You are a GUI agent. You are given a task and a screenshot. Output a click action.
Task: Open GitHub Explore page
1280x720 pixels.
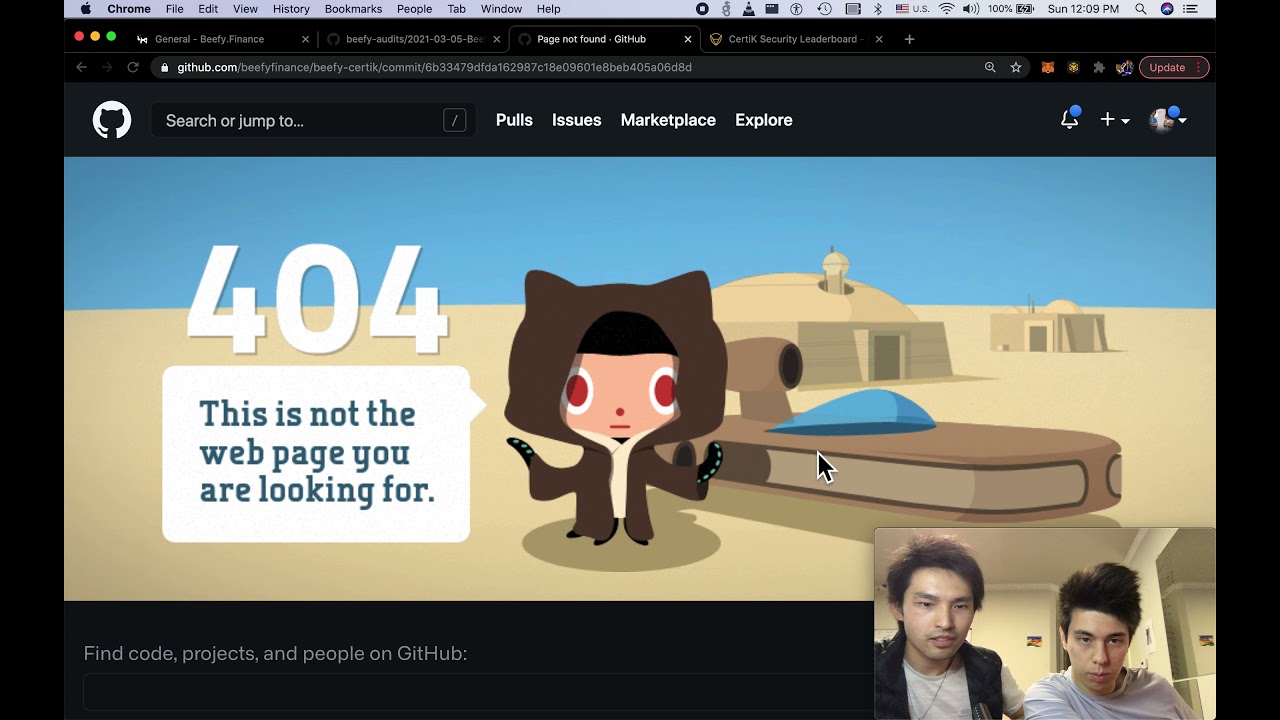pyautogui.click(x=764, y=120)
